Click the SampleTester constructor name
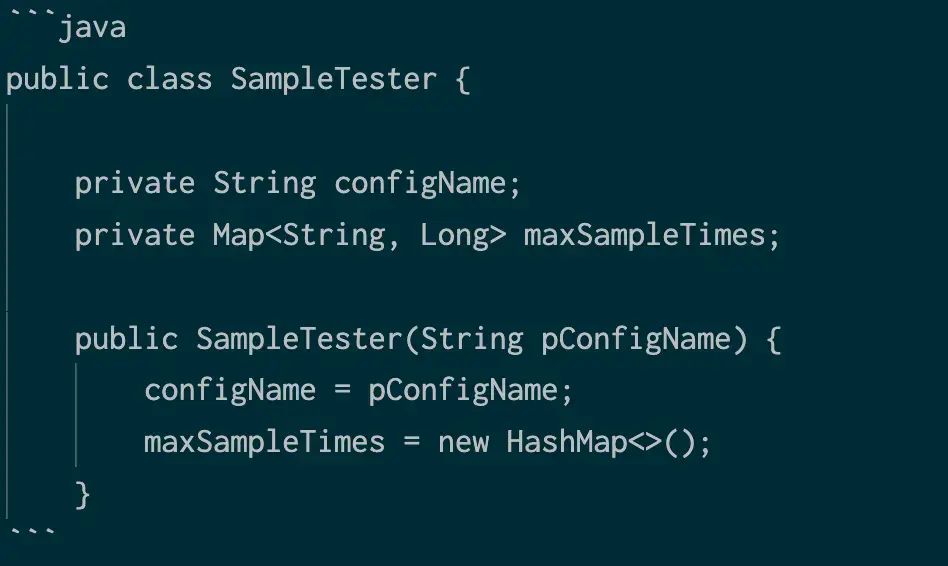Viewport: 948px width, 566px height. coord(298,339)
